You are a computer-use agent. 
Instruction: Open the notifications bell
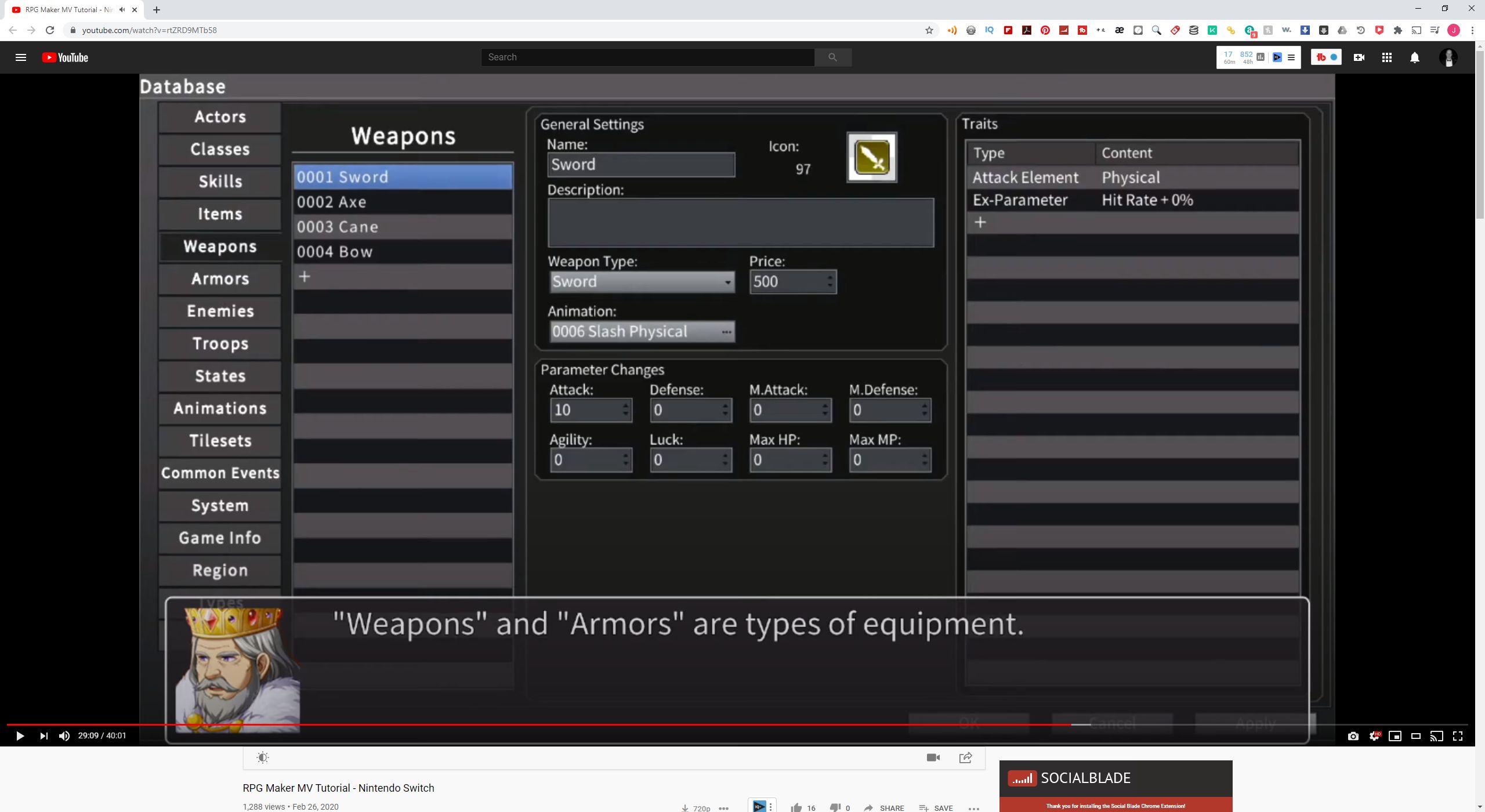click(x=1415, y=57)
